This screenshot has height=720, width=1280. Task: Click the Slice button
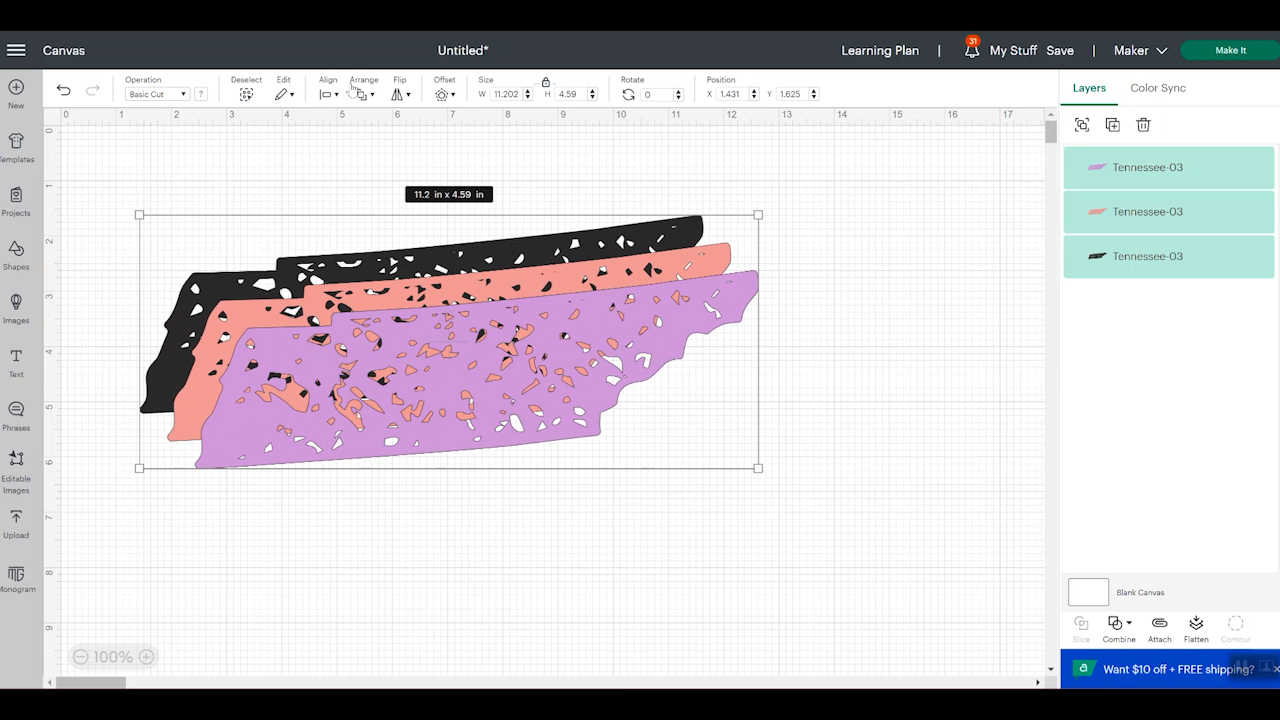(1081, 629)
